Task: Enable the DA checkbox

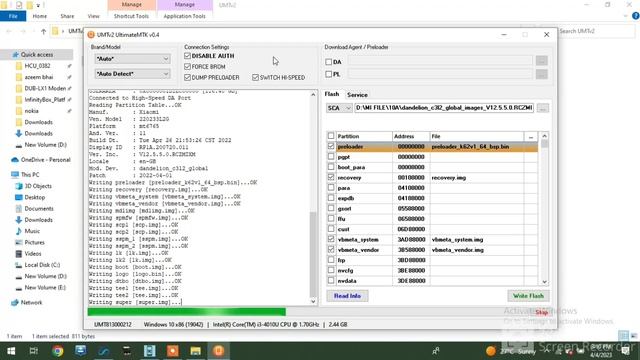Action: [x=329, y=62]
